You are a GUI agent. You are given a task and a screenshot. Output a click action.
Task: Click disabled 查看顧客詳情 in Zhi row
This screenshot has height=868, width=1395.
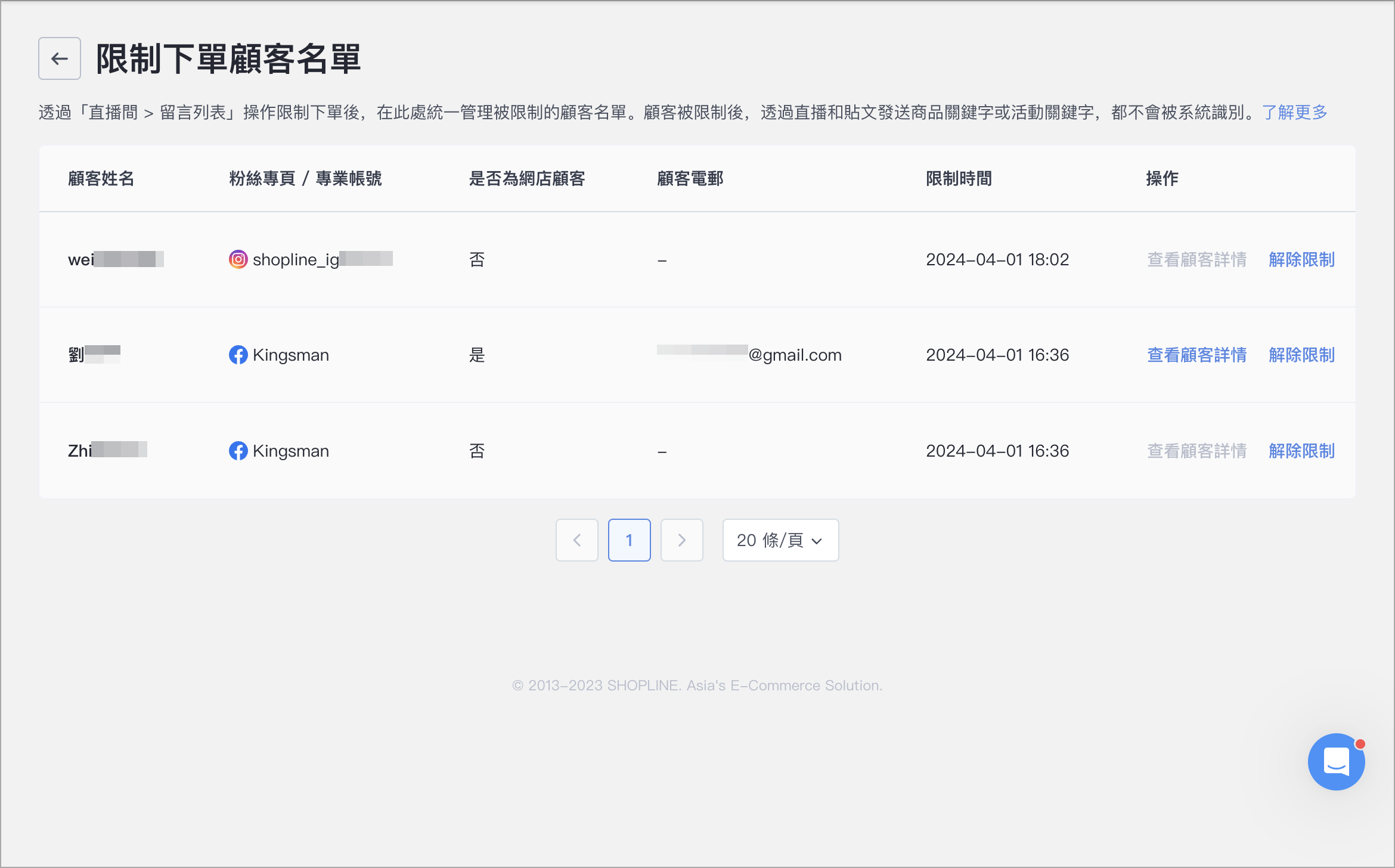pos(1196,451)
